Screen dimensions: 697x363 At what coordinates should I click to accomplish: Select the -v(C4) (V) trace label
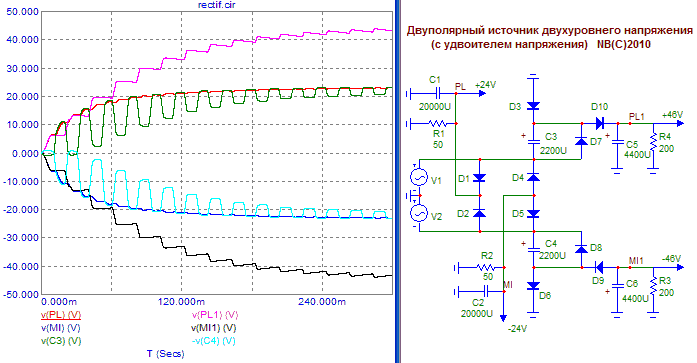tap(213, 341)
